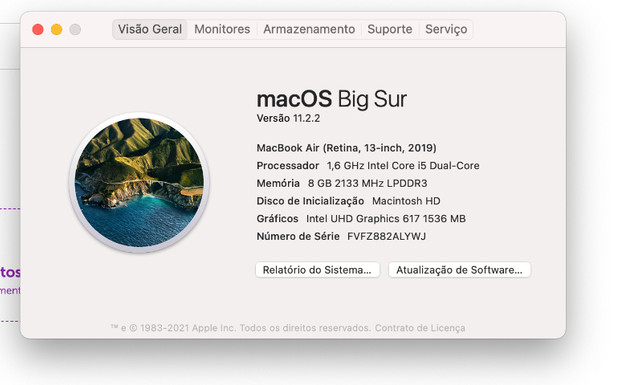
Task: Click the Número de Série label
Action: 298,236
